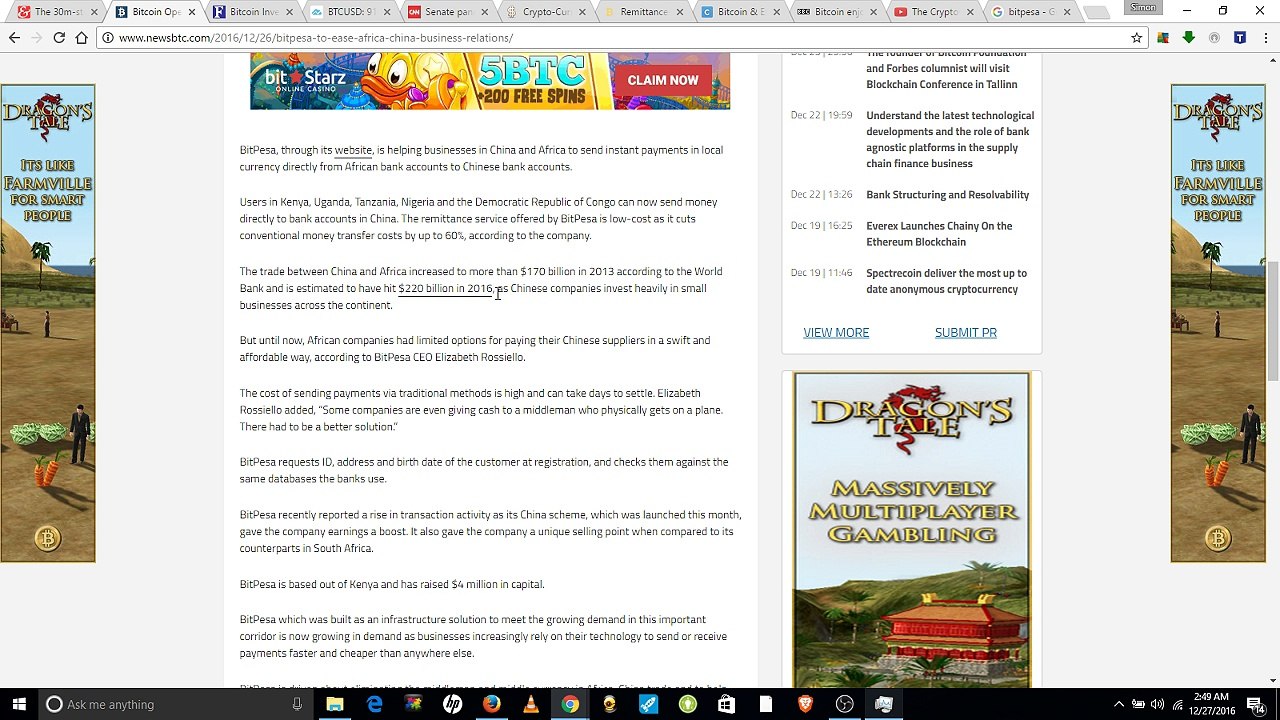Image resolution: width=1280 pixels, height=720 pixels.
Task: Switch to the Bitcoin Inve tab
Action: pos(250,12)
